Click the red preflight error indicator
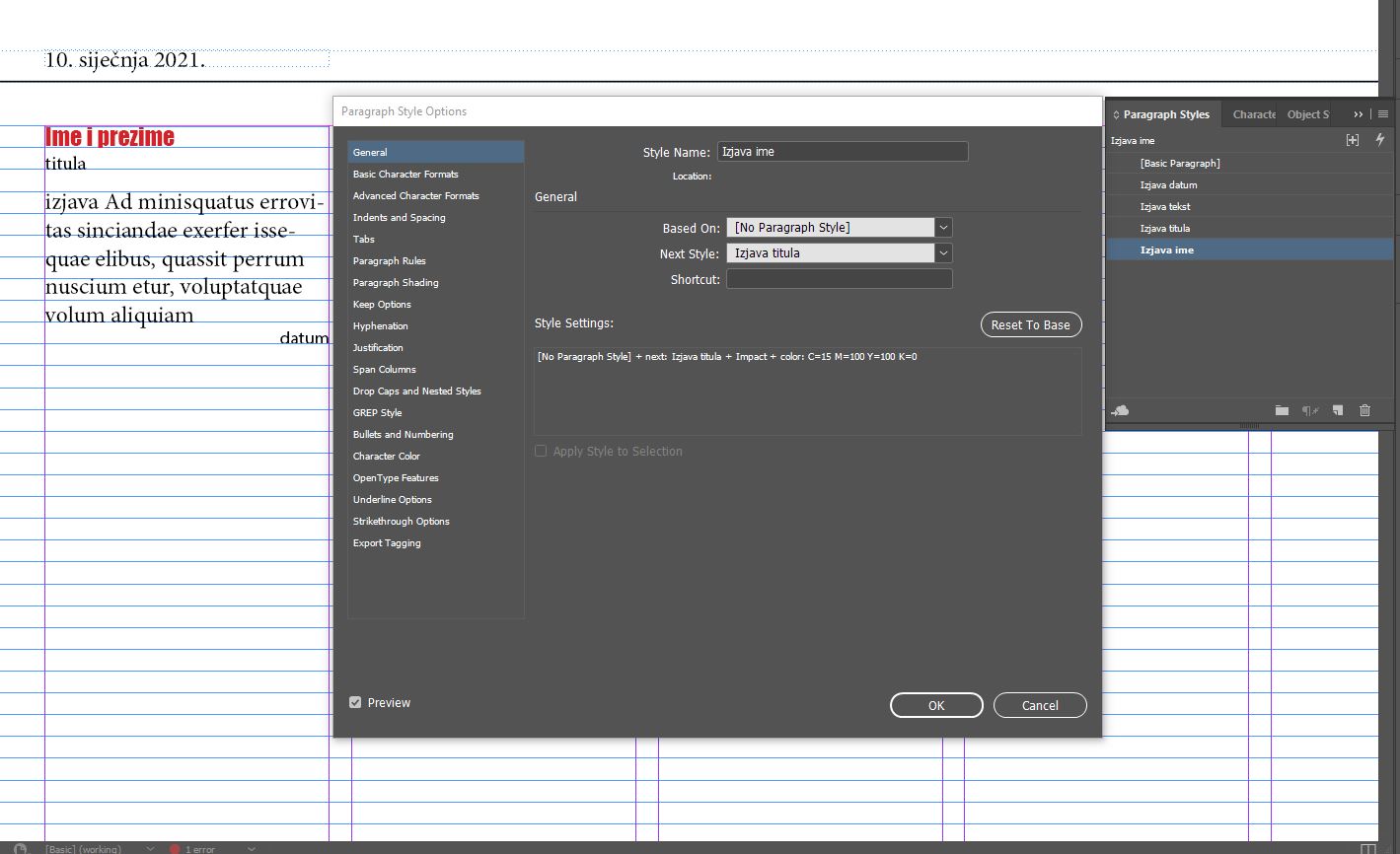This screenshot has width=1400, height=854. pyautogui.click(x=175, y=848)
